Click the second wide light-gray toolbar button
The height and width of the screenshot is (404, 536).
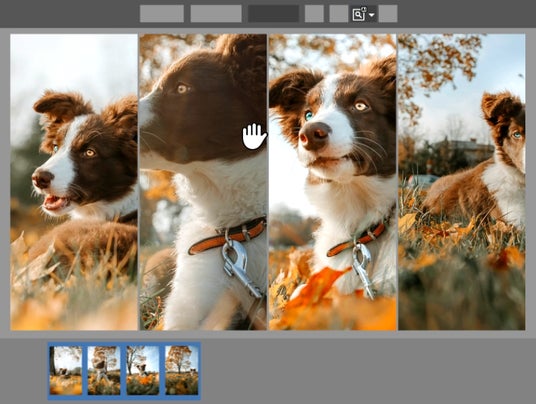(x=216, y=14)
